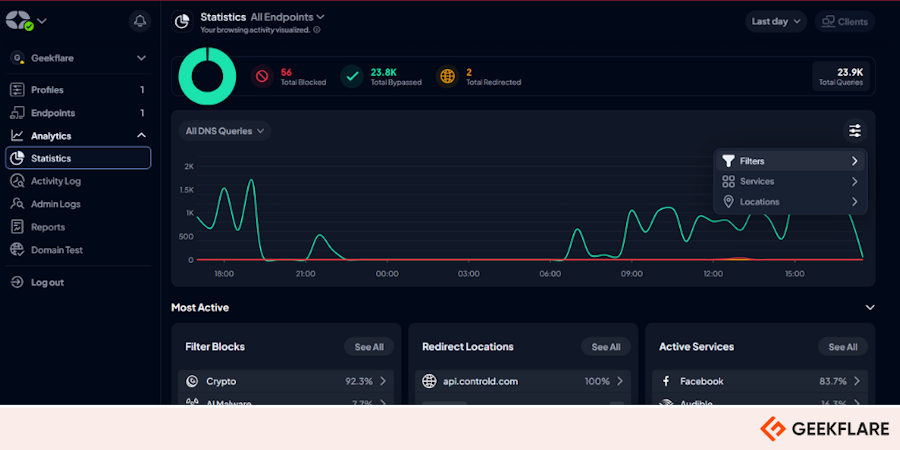Open the chart filter sliders icon
This screenshot has width=900, height=450.
point(855,131)
